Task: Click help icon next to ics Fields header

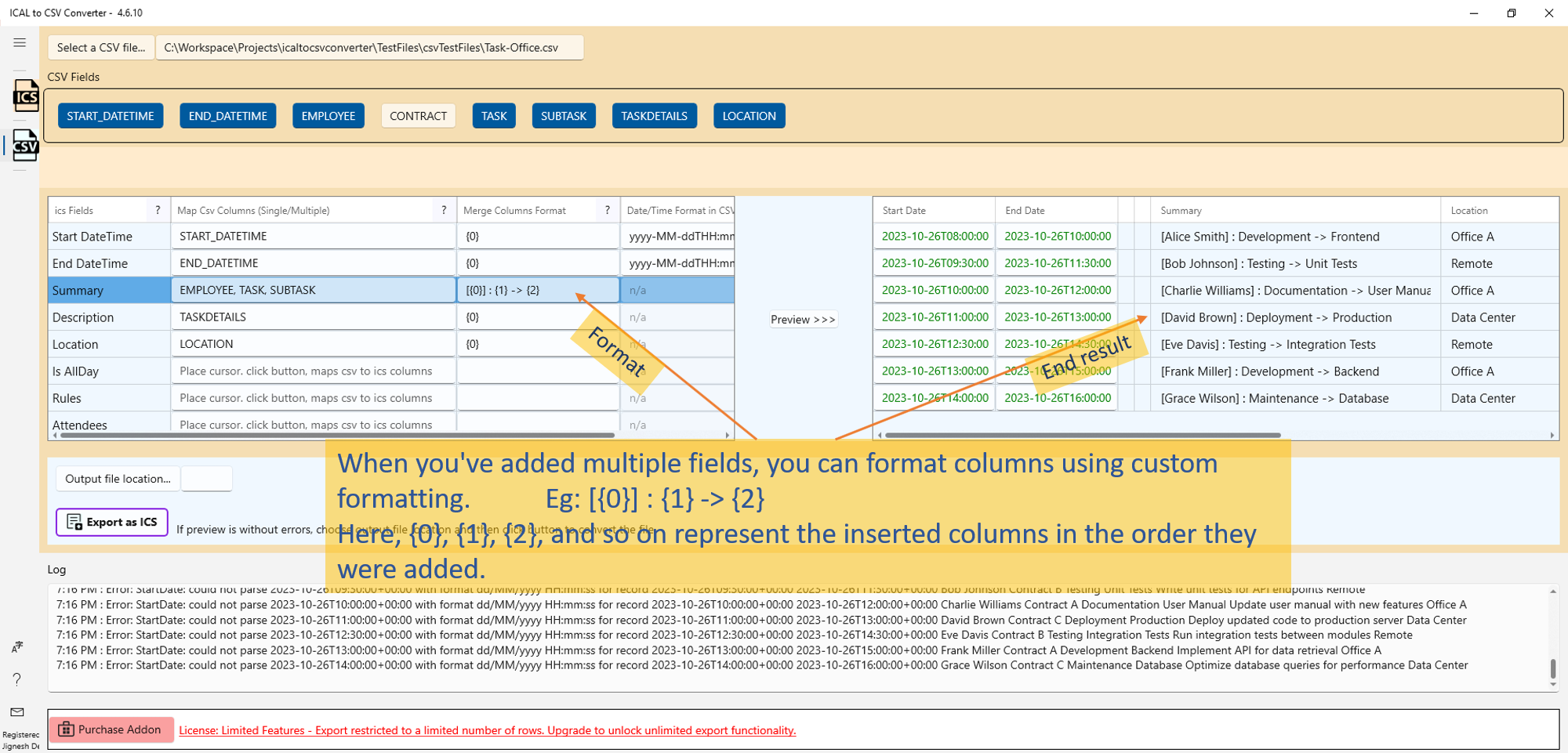Action: 158,210
